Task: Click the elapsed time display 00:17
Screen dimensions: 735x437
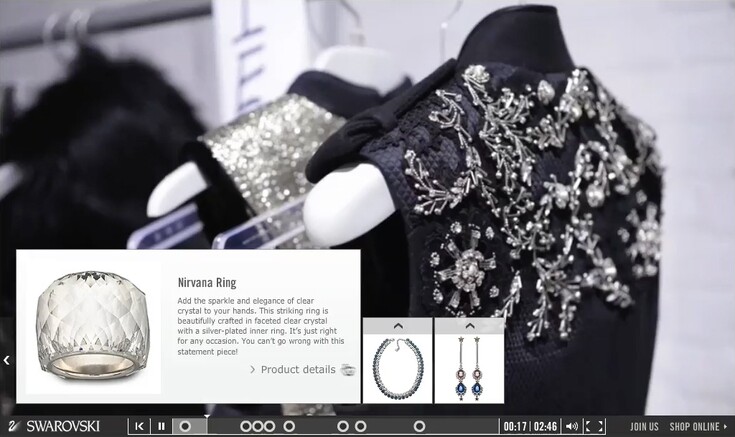Action: pos(515,427)
